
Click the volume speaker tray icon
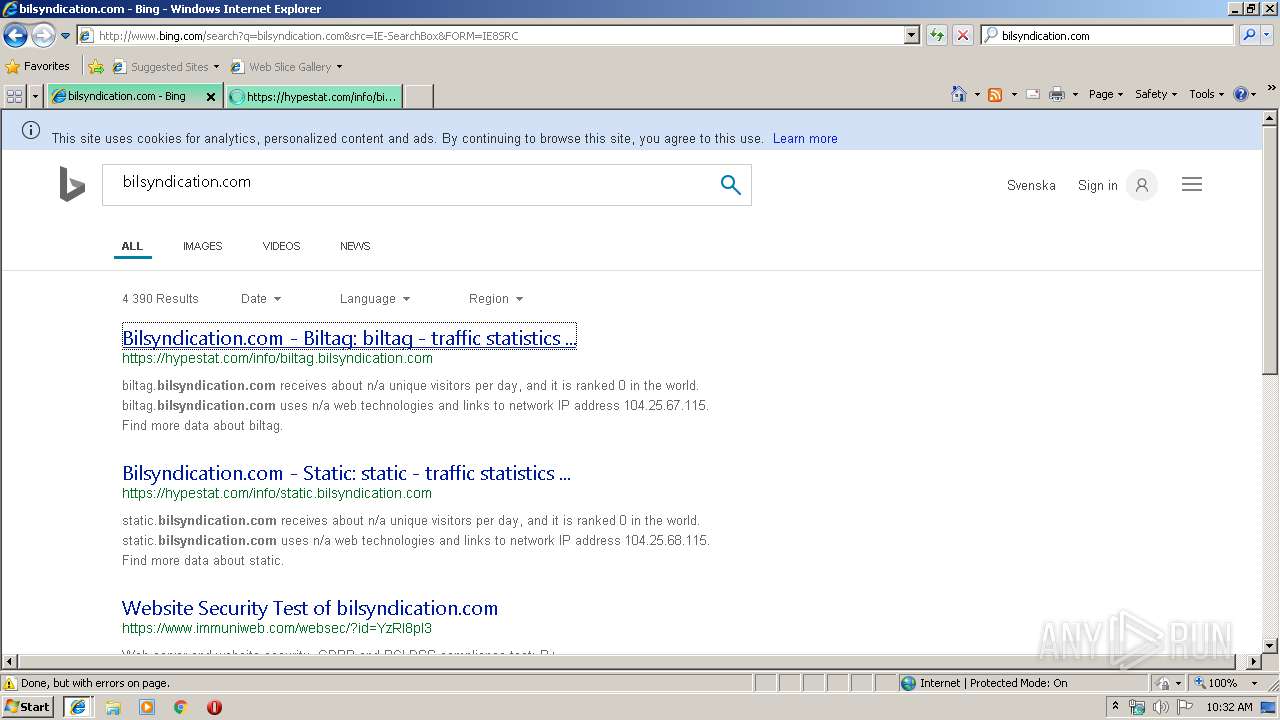coord(1161,707)
